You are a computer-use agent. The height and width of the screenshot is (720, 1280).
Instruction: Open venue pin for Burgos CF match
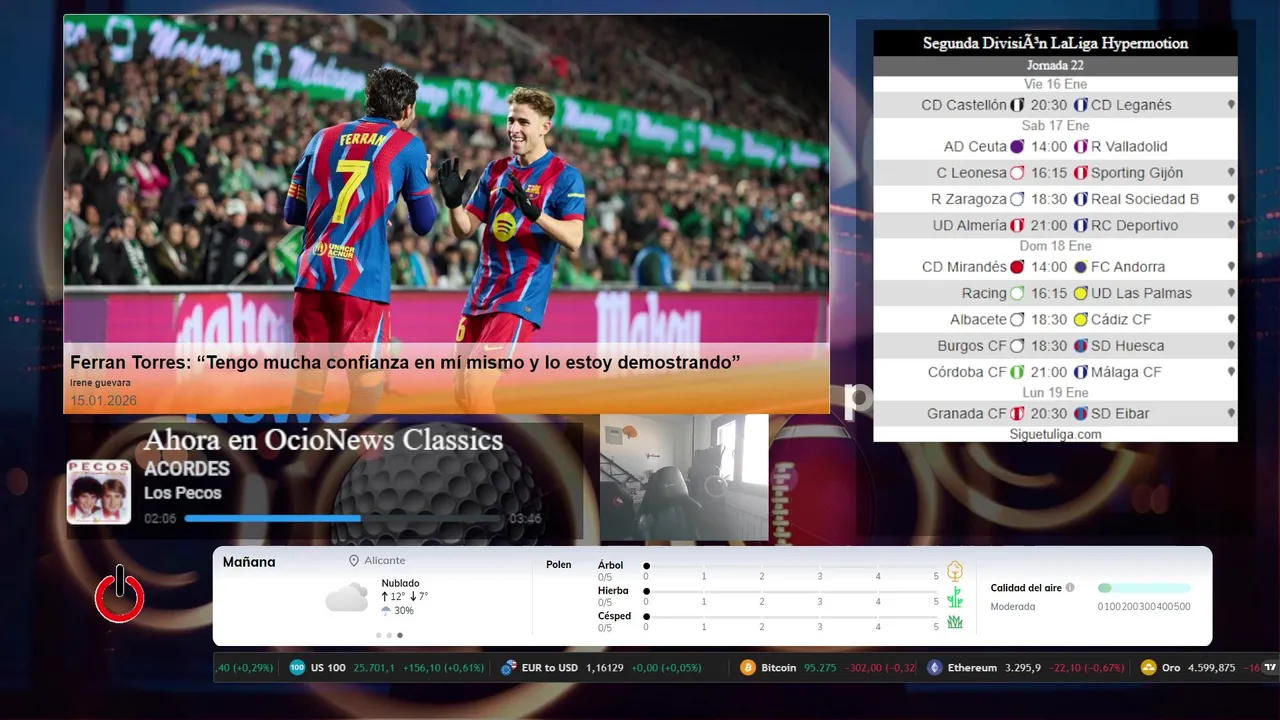coord(1231,346)
